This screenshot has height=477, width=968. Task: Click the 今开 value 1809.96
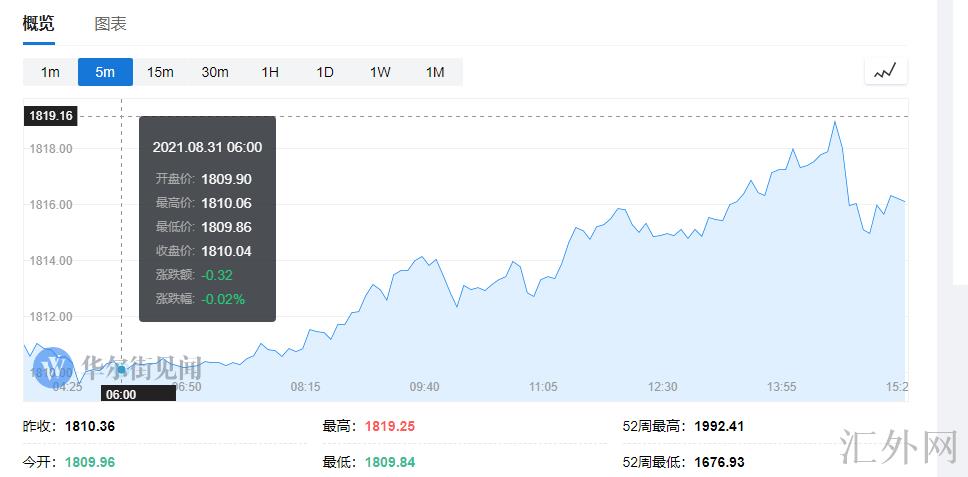[x=90, y=462]
